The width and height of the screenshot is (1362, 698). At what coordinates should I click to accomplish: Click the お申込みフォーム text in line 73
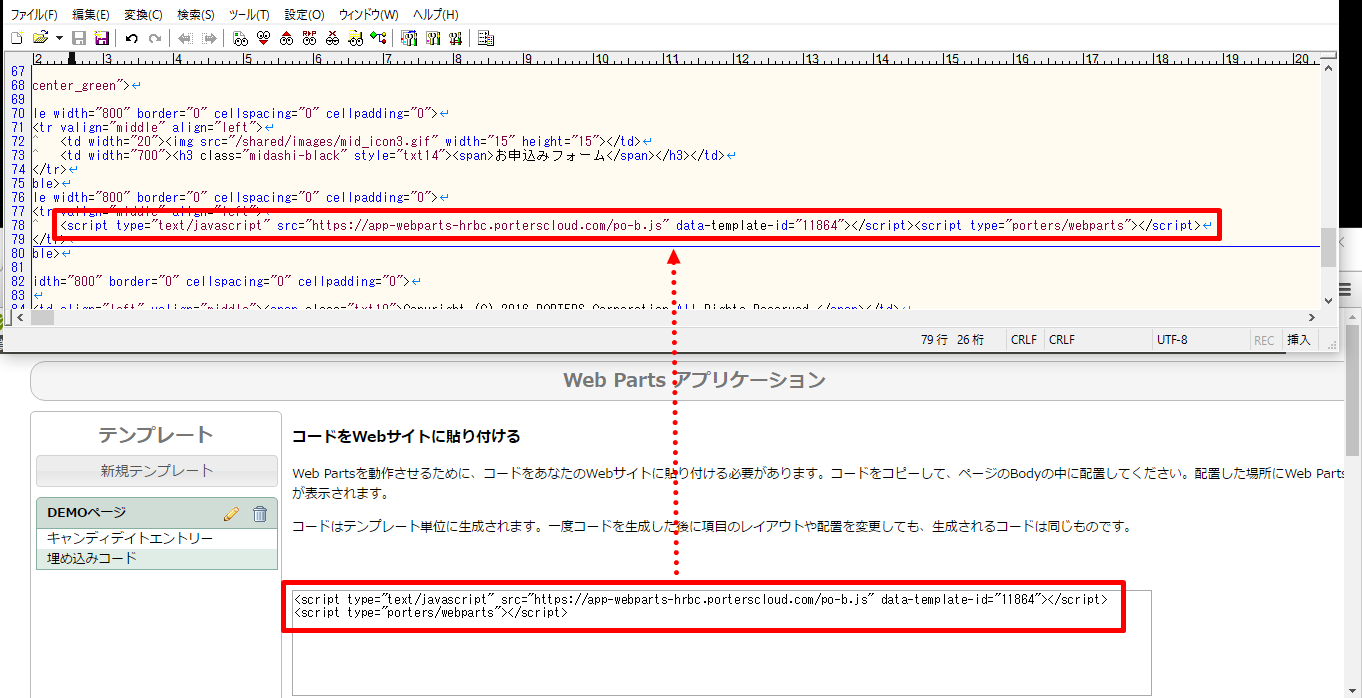(x=551, y=156)
